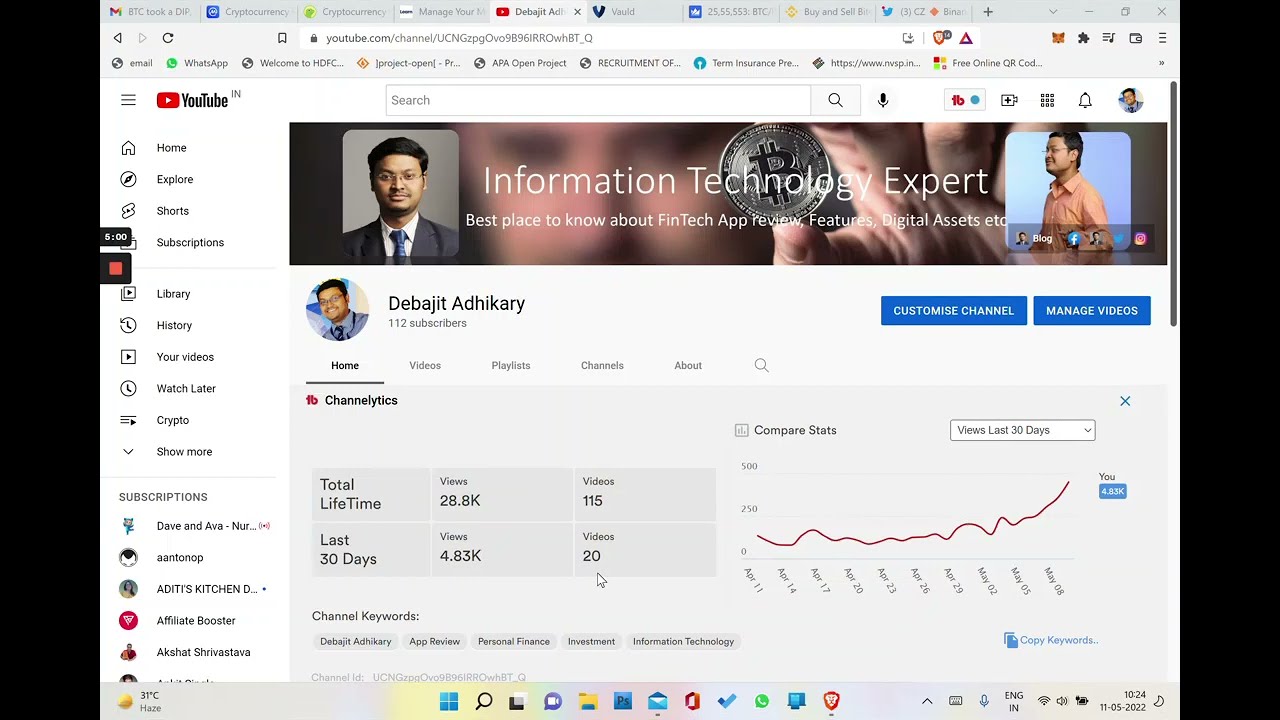Screen dimensions: 1280x720
Task: Click the CUSTOMISE CHANNEL button
Action: tap(953, 311)
